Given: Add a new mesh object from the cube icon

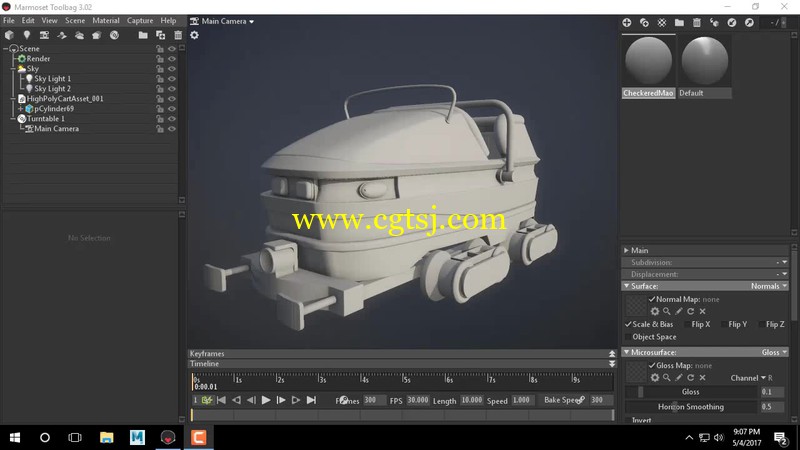Looking at the screenshot, I should pyautogui.click(x=9, y=35).
